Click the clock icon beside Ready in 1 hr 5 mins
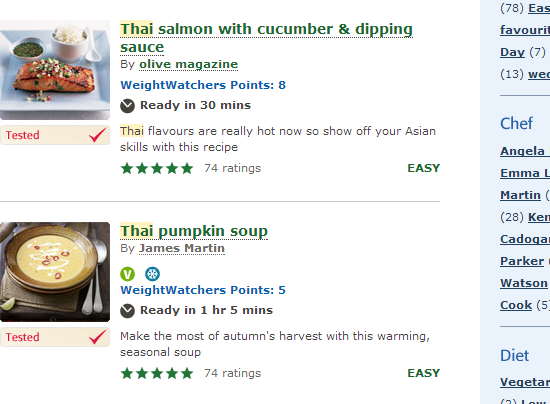The height and width of the screenshot is (404, 550). (x=127, y=311)
